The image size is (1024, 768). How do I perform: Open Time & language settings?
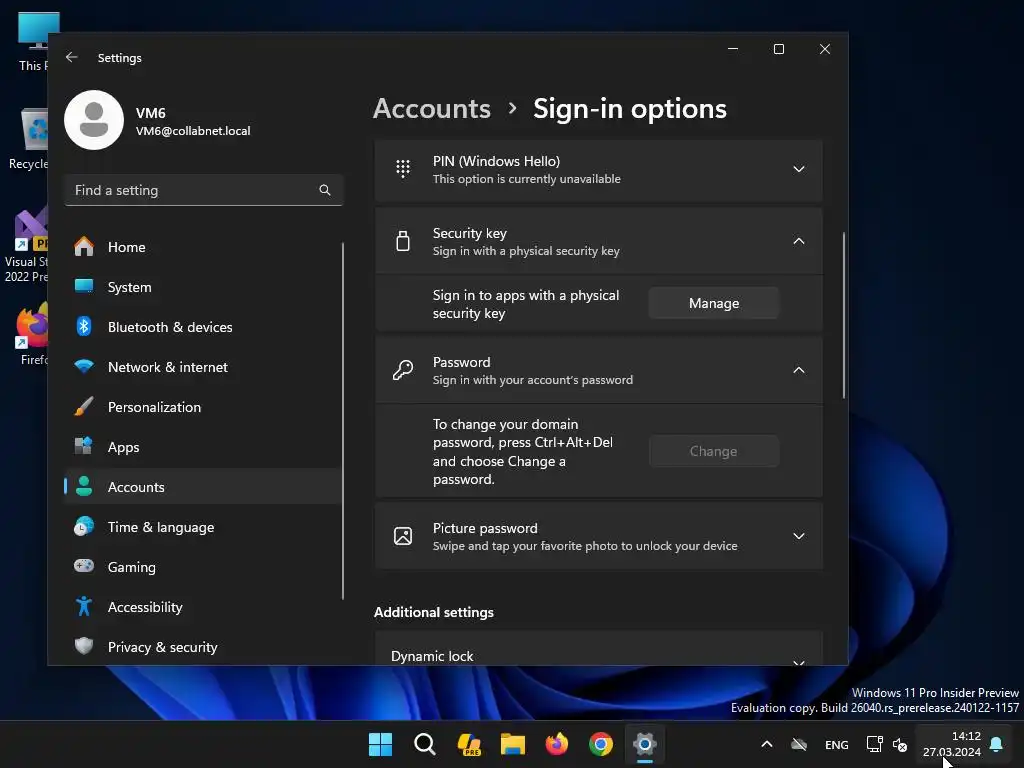(x=203, y=526)
